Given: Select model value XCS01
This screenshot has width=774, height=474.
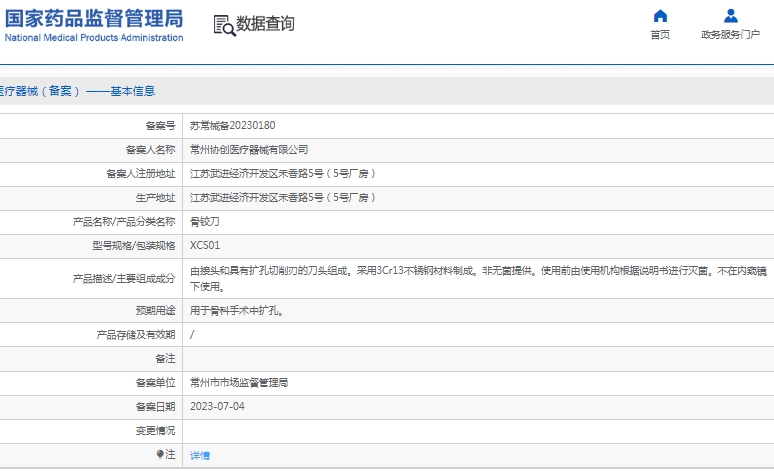Looking at the screenshot, I should pos(205,245).
